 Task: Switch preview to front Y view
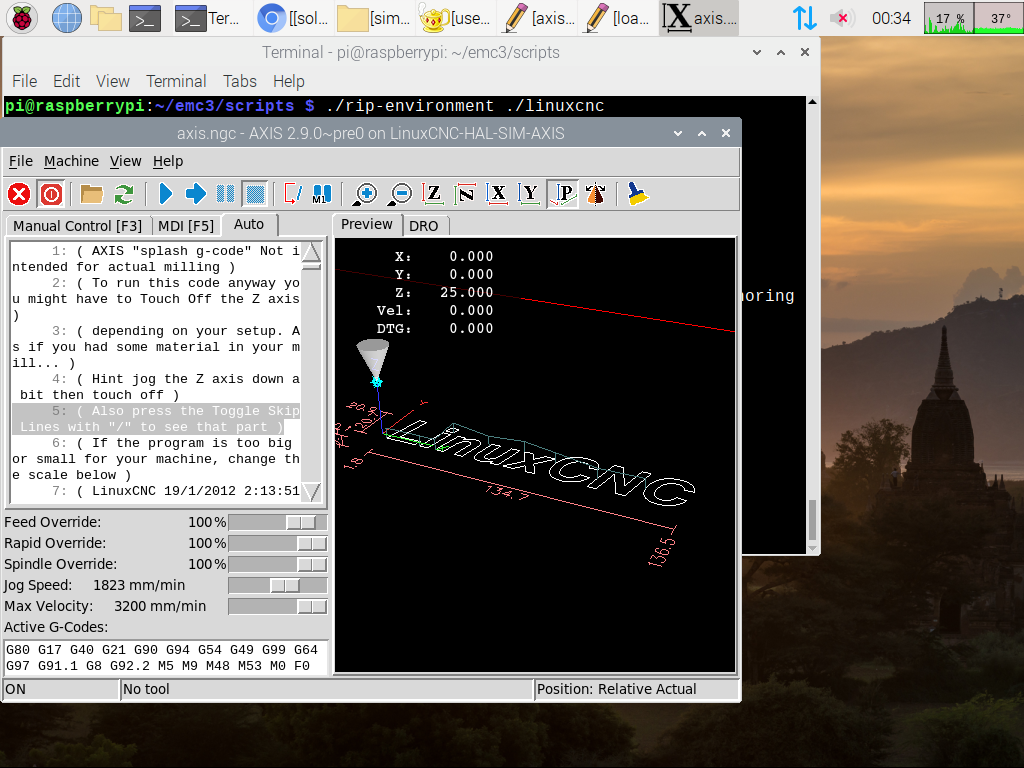tap(530, 194)
